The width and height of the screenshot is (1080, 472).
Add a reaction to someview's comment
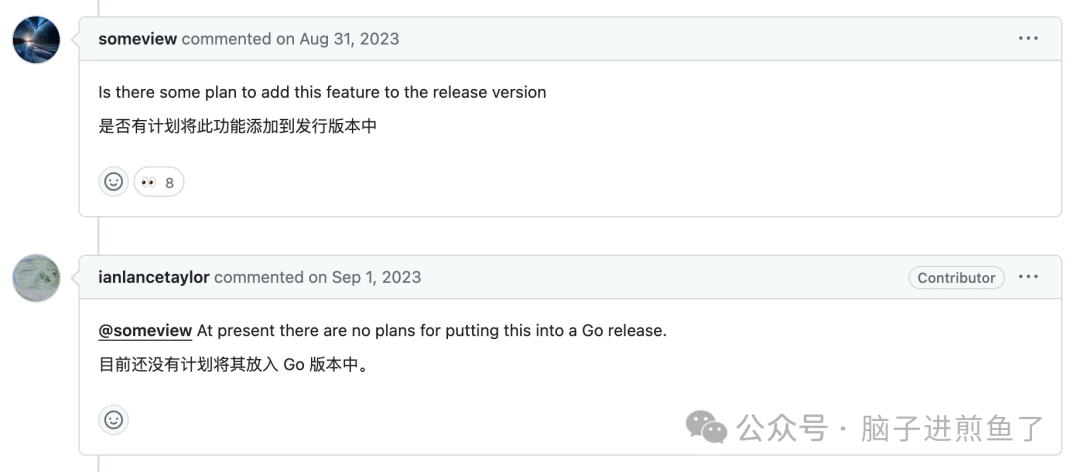114,182
